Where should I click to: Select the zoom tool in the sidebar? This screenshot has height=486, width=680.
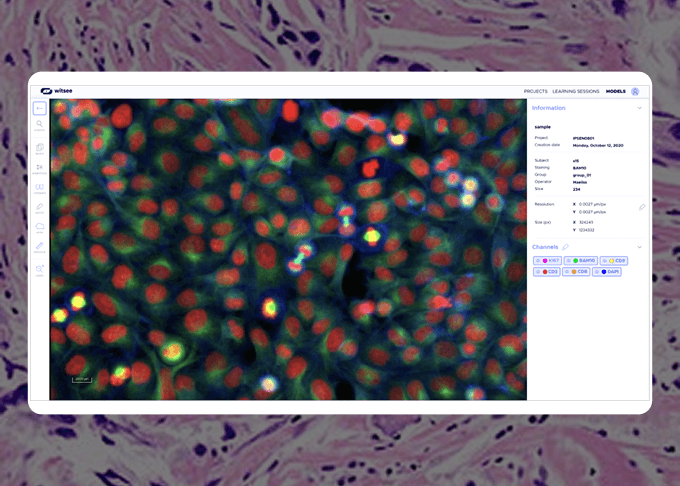[x=39, y=271]
